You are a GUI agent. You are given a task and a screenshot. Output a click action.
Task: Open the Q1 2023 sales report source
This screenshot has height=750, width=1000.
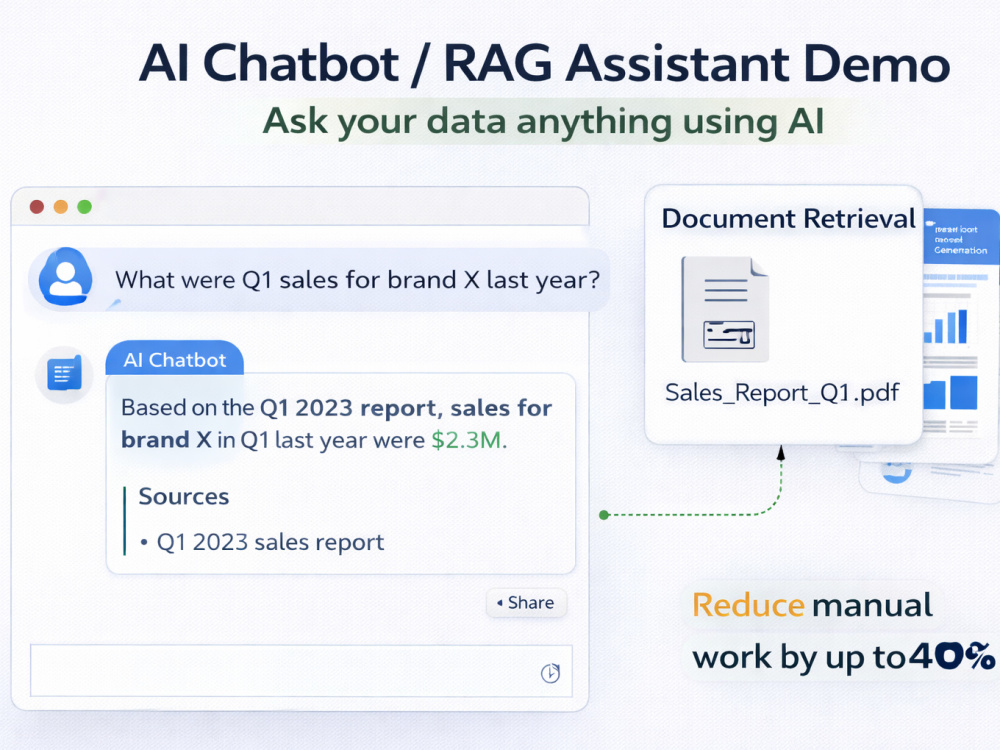coord(270,542)
